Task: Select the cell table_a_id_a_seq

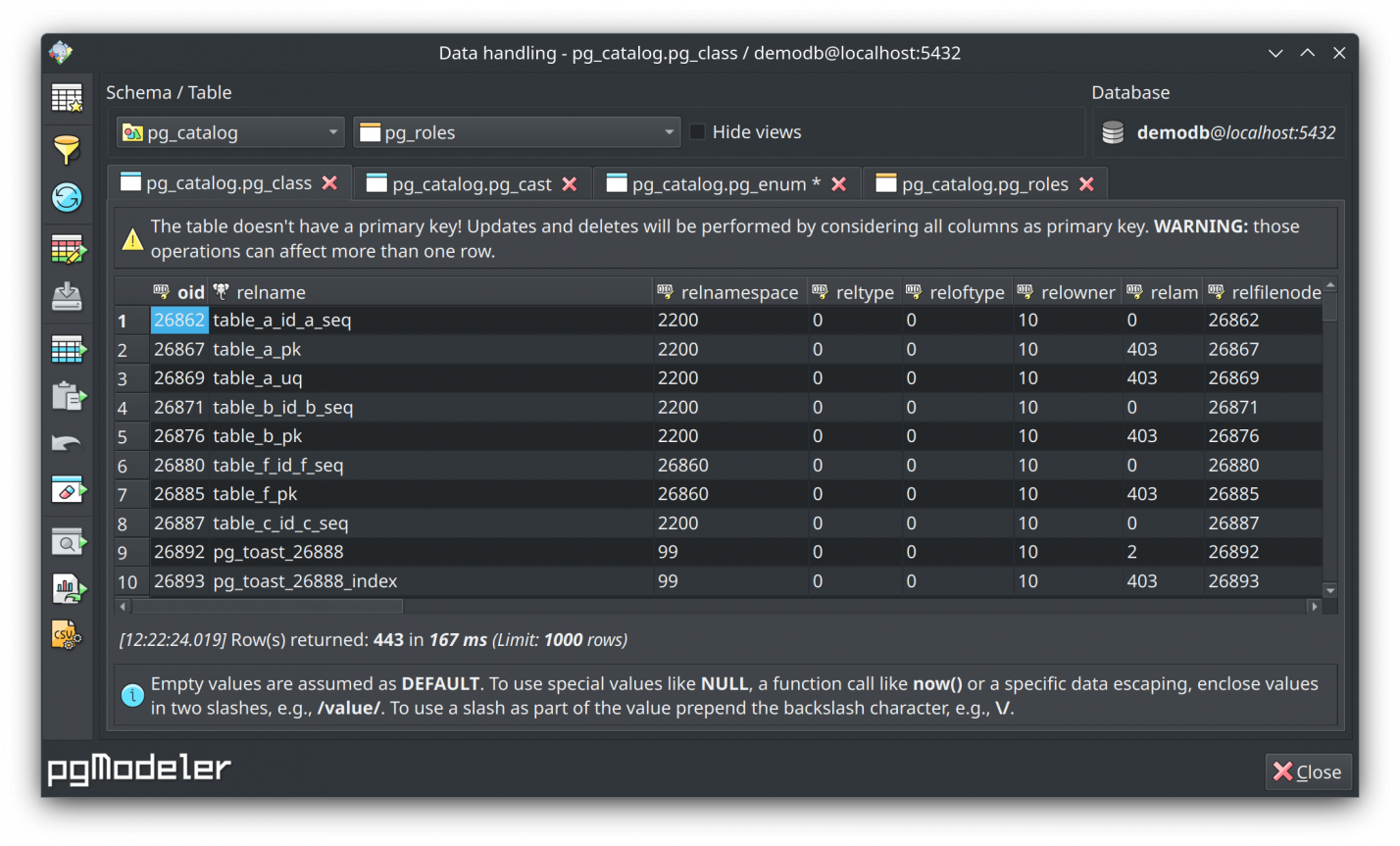Action: point(430,321)
